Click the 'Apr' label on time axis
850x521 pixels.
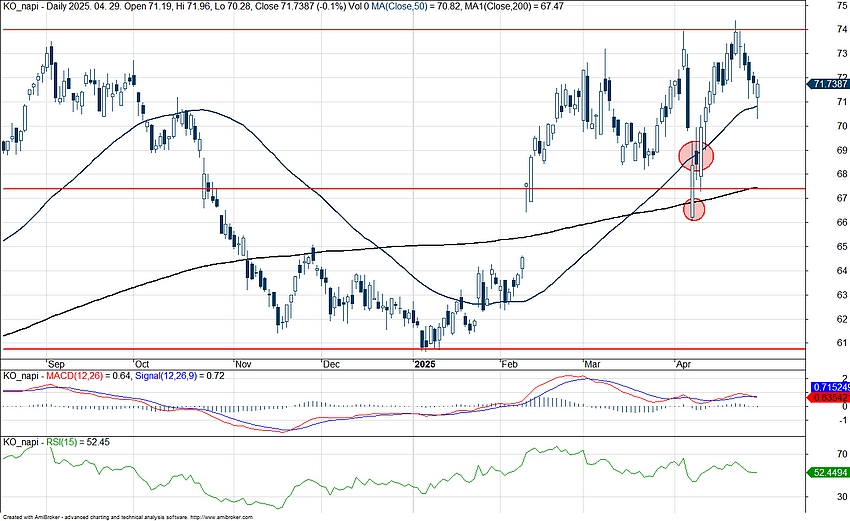pos(684,364)
